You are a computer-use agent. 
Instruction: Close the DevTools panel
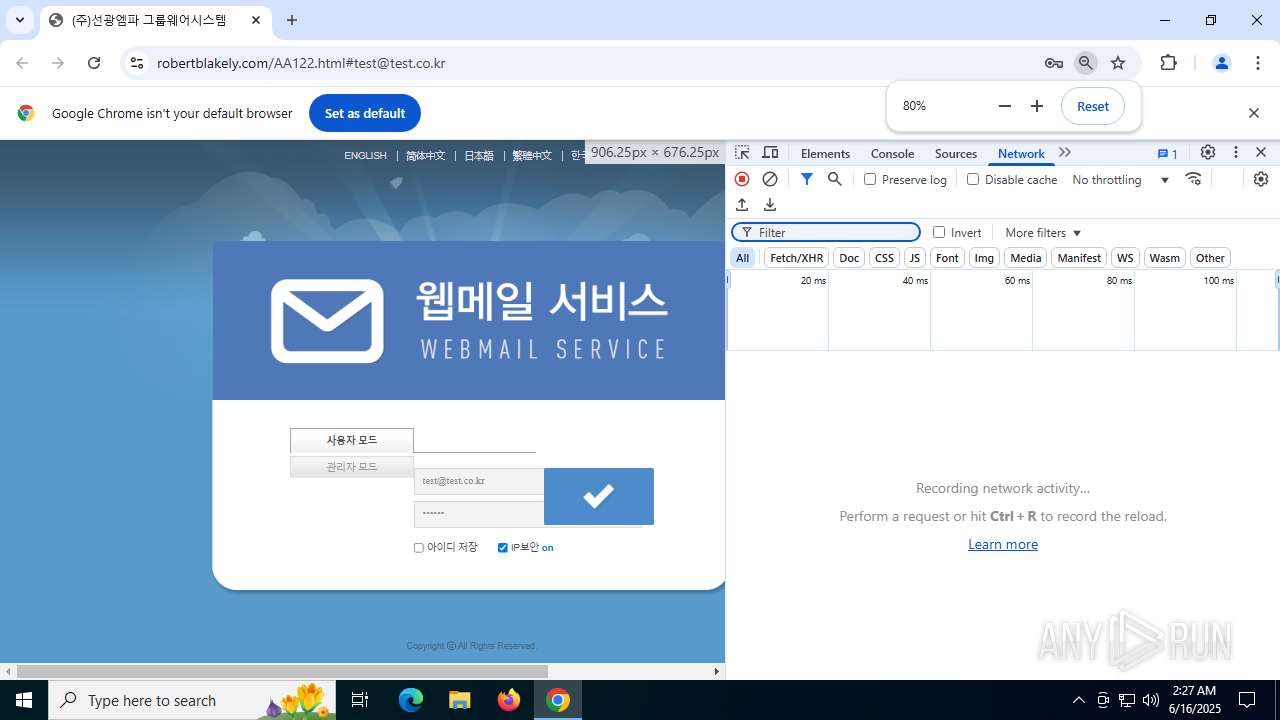pos(1261,153)
